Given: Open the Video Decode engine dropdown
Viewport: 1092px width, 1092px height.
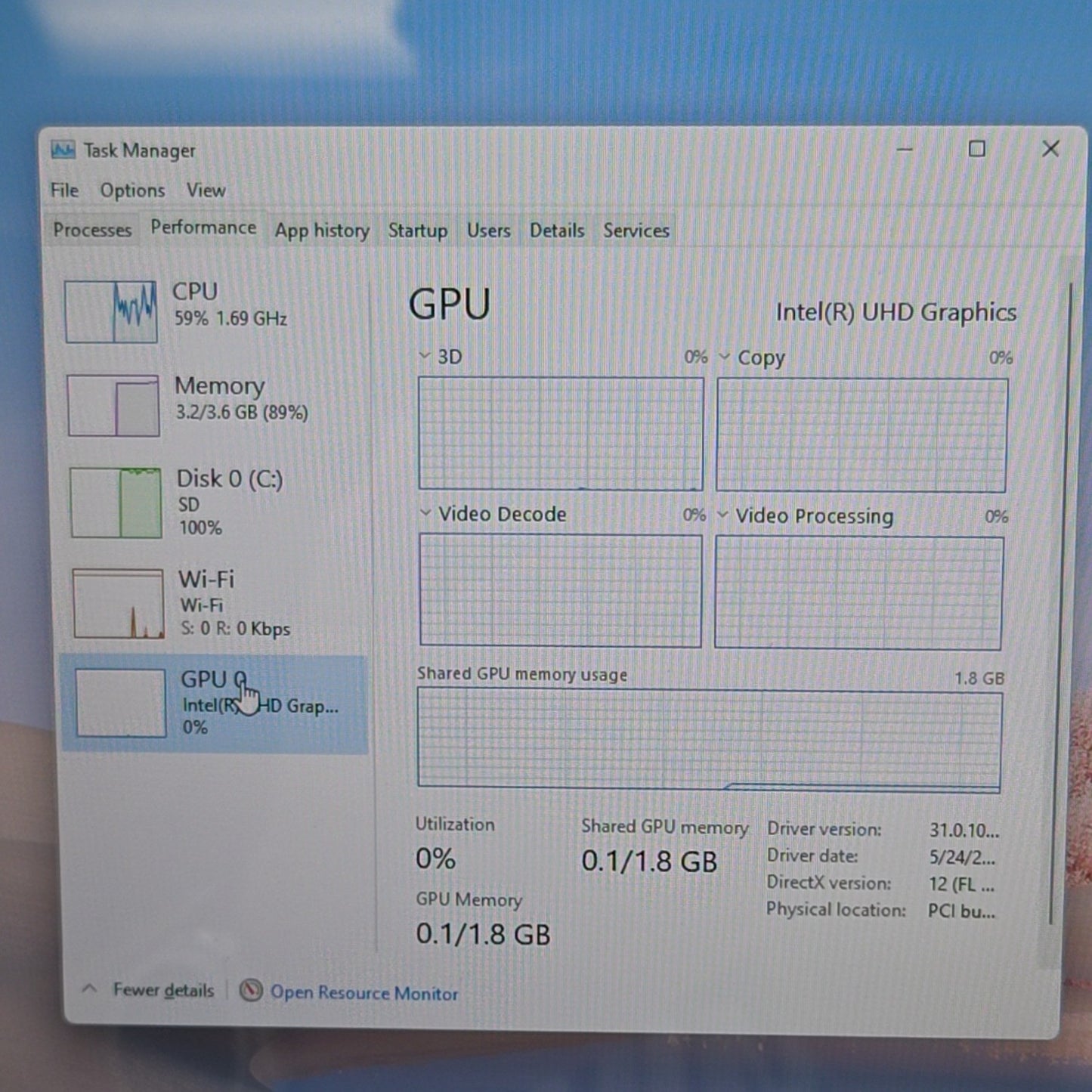Looking at the screenshot, I should (x=425, y=513).
